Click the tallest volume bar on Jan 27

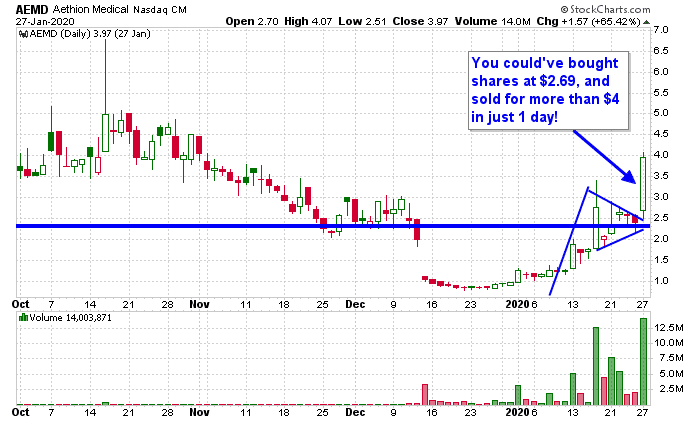click(x=643, y=361)
